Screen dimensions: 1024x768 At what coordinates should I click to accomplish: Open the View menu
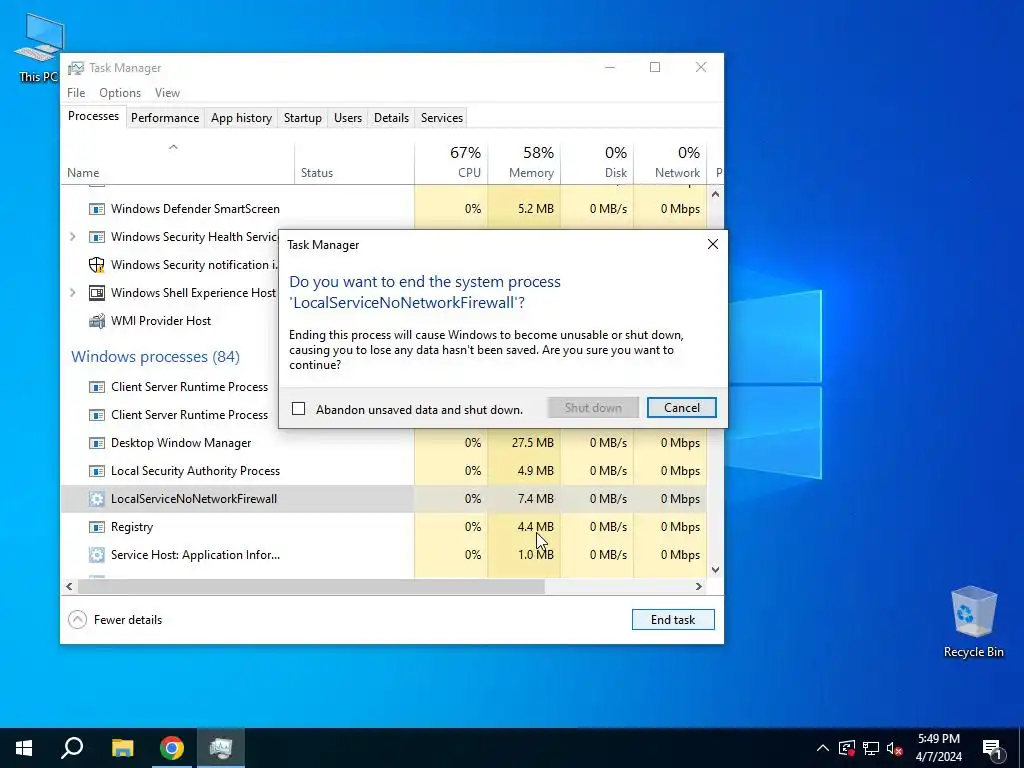point(167,93)
